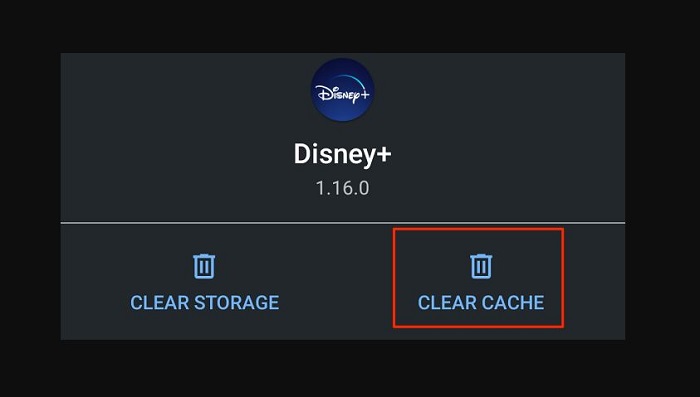Delete cached data using the right trash icon
Image resolution: width=700 pixels, height=397 pixels.
pos(481,266)
